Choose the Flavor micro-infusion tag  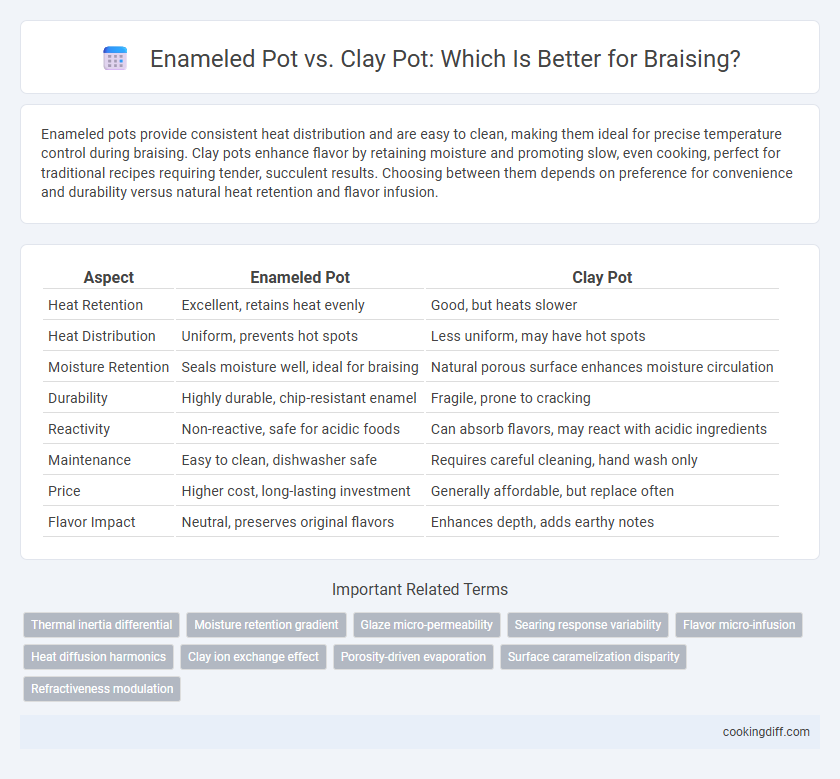pos(739,625)
